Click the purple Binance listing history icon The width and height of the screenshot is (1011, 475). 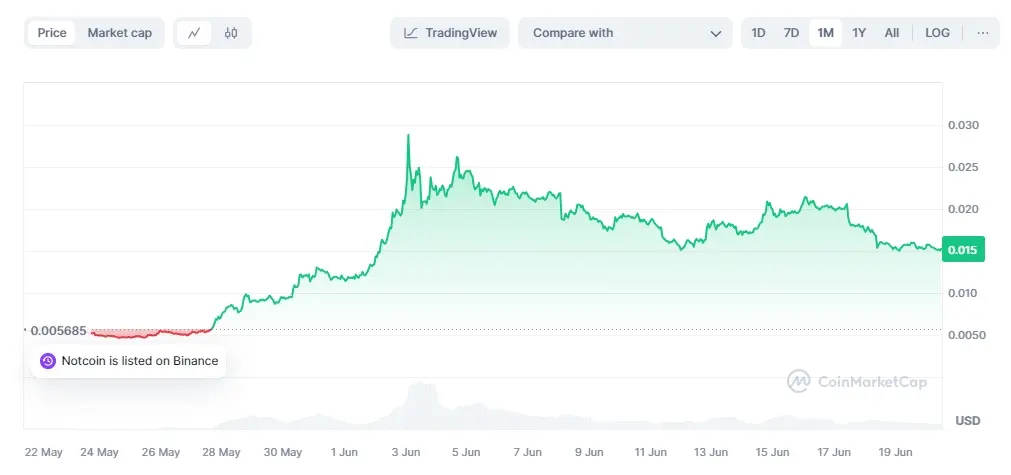point(47,361)
